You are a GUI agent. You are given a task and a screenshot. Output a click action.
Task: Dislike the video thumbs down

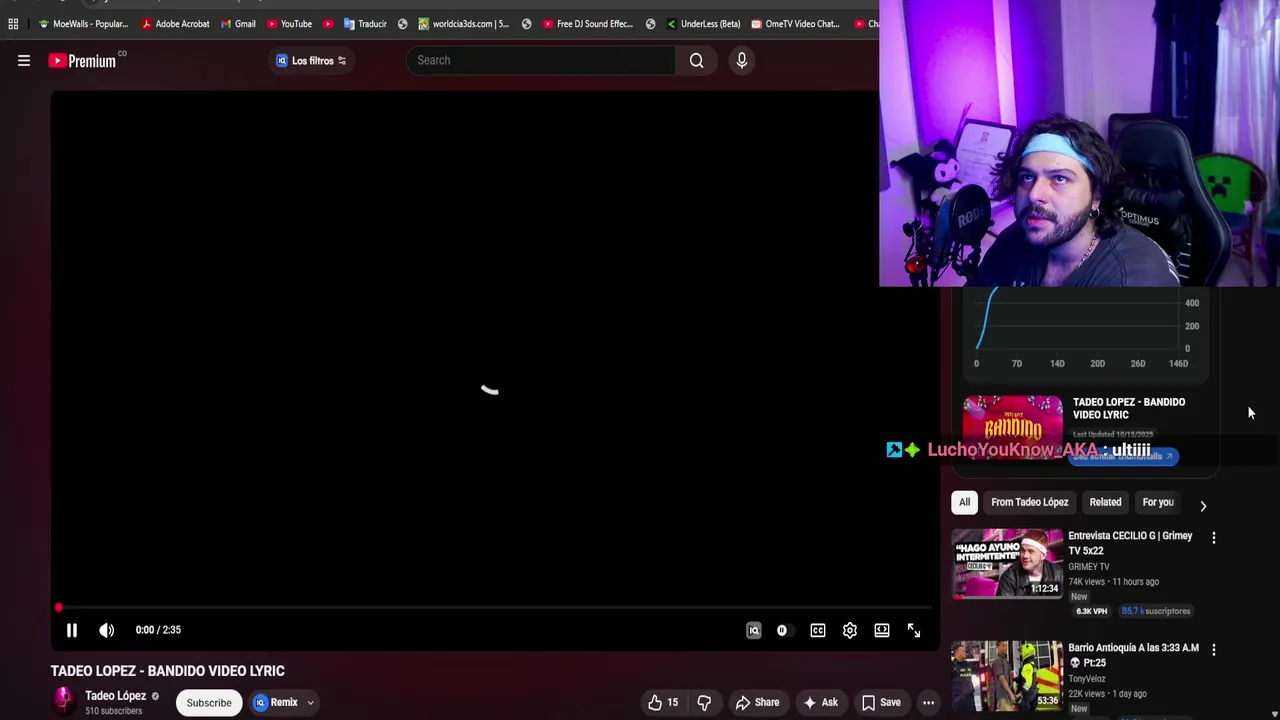point(704,702)
